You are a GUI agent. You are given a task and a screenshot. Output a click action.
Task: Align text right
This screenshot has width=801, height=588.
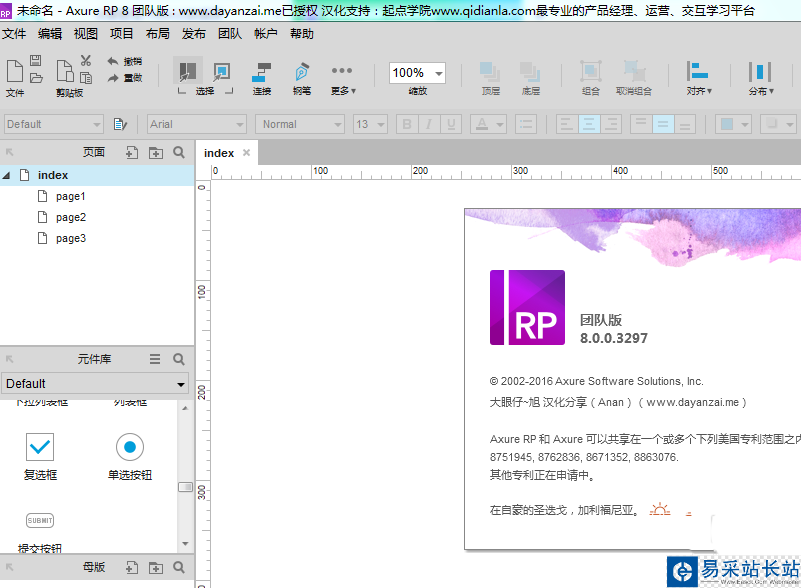click(611, 124)
